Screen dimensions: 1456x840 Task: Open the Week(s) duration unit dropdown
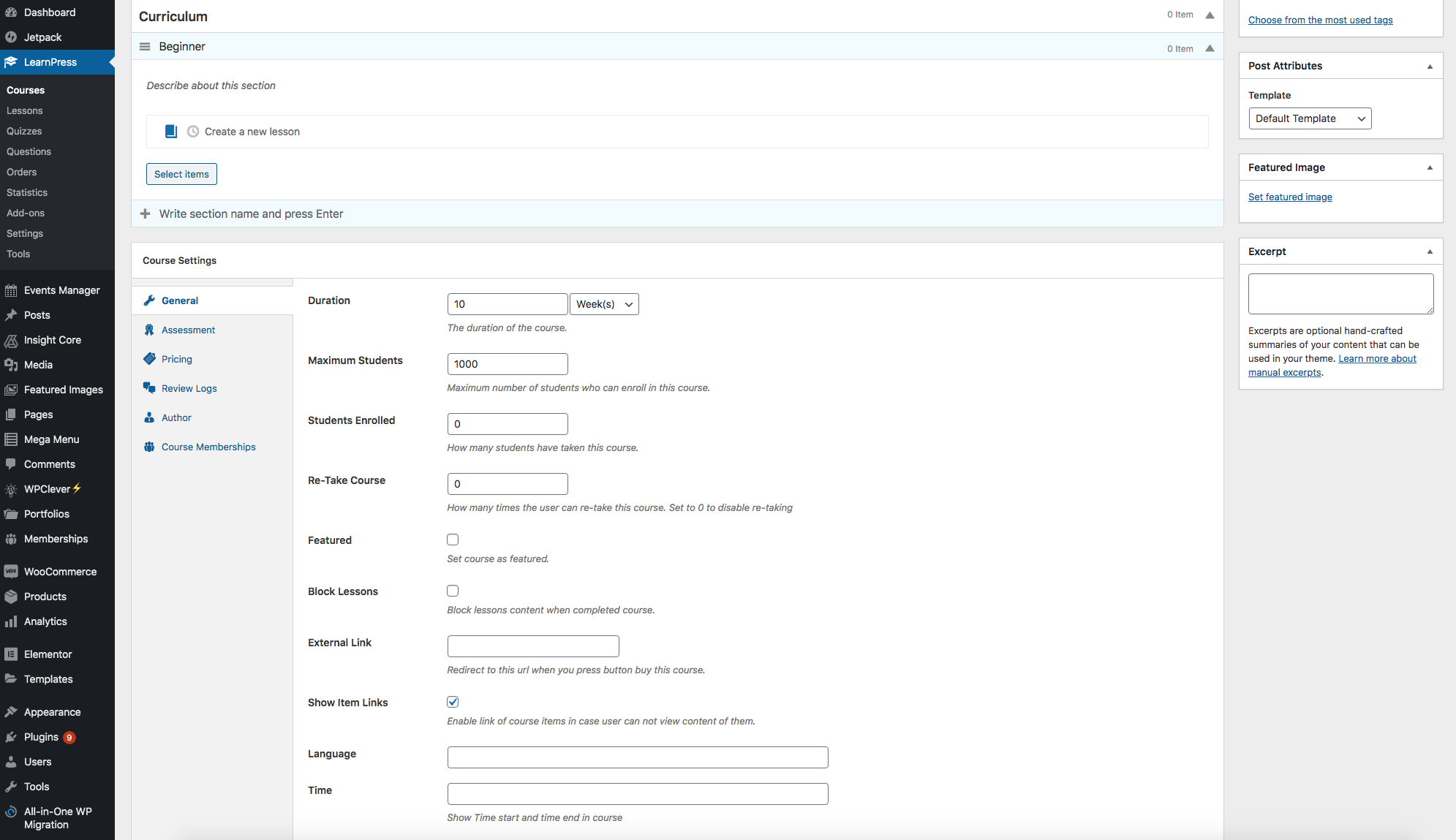point(604,304)
